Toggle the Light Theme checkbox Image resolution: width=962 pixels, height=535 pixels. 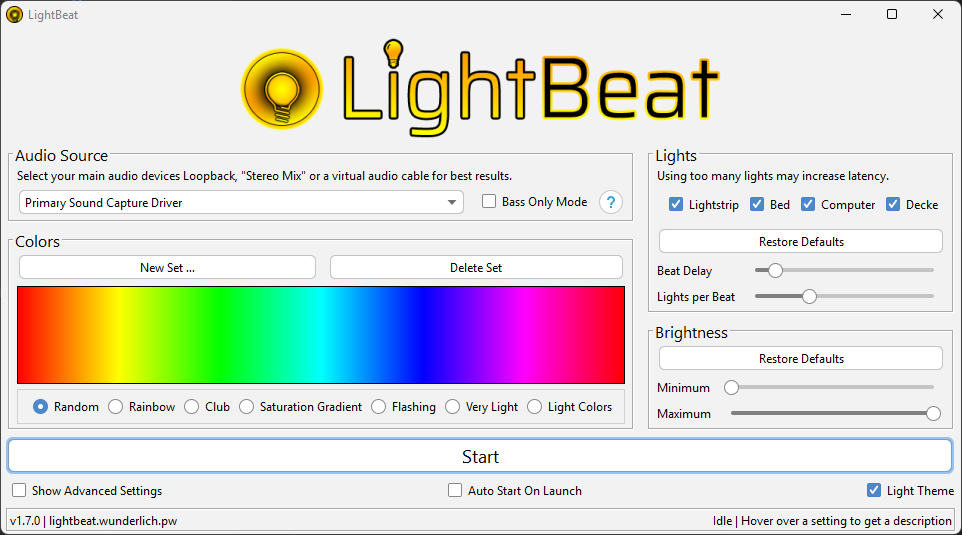click(874, 491)
